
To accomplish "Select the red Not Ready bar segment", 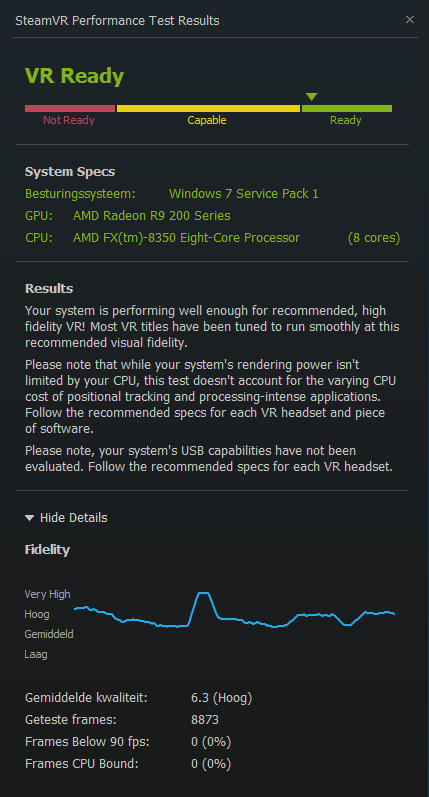I will [70, 108].
